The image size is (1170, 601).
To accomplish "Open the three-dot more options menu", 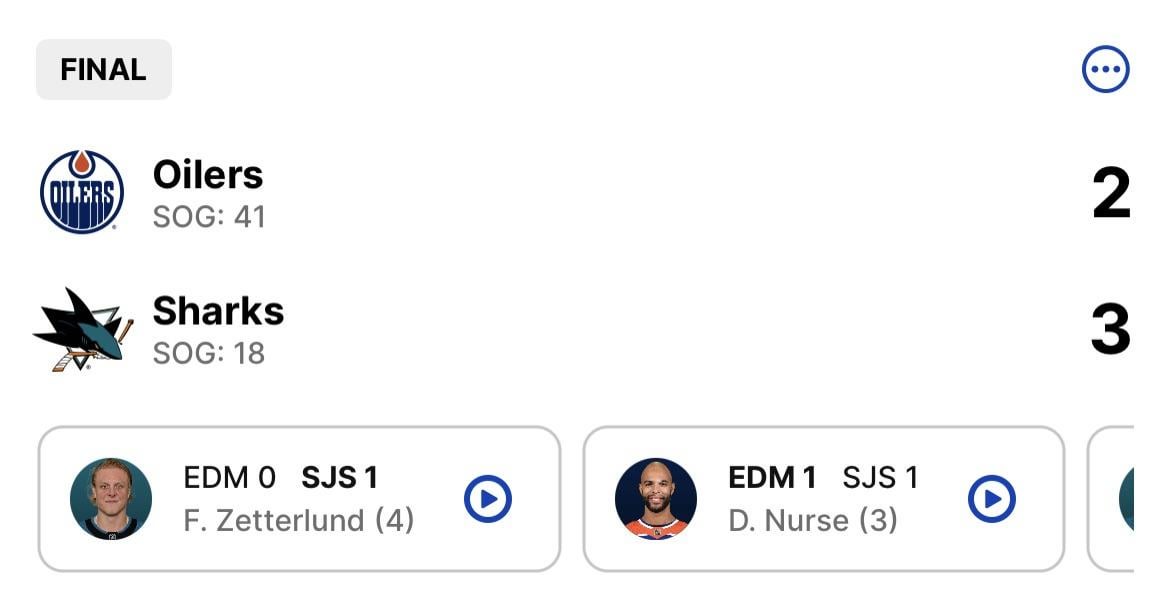I will (x=1105, y=70).
